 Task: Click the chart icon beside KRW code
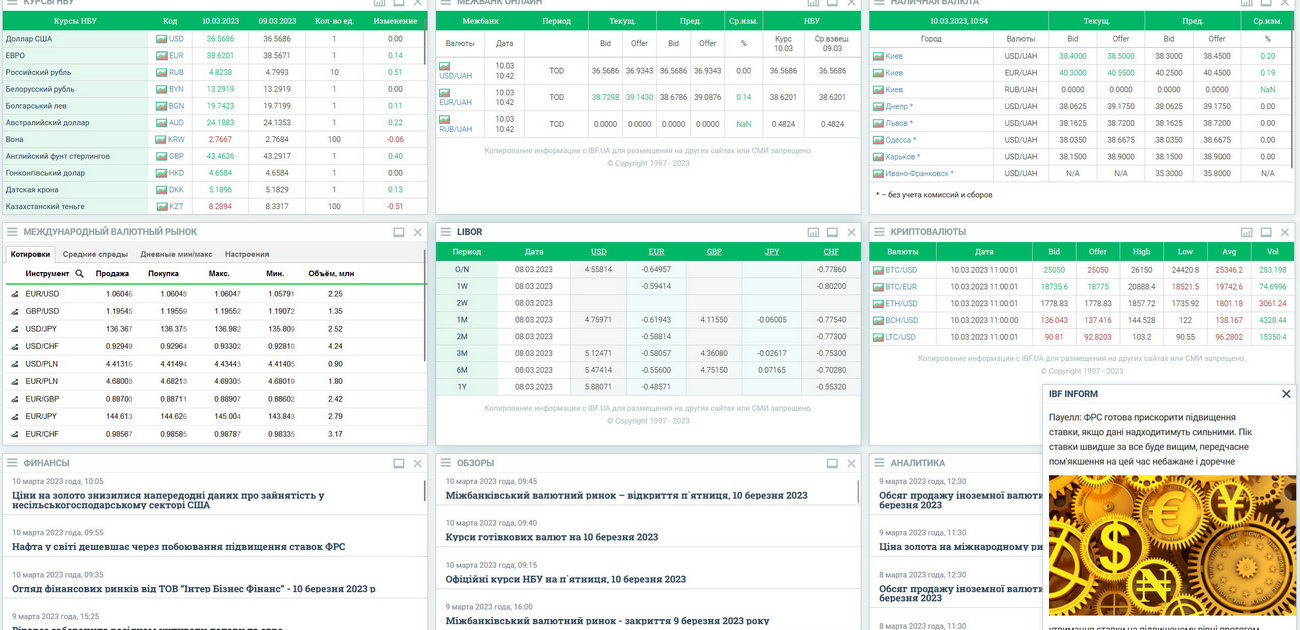[x=161, y=140]
